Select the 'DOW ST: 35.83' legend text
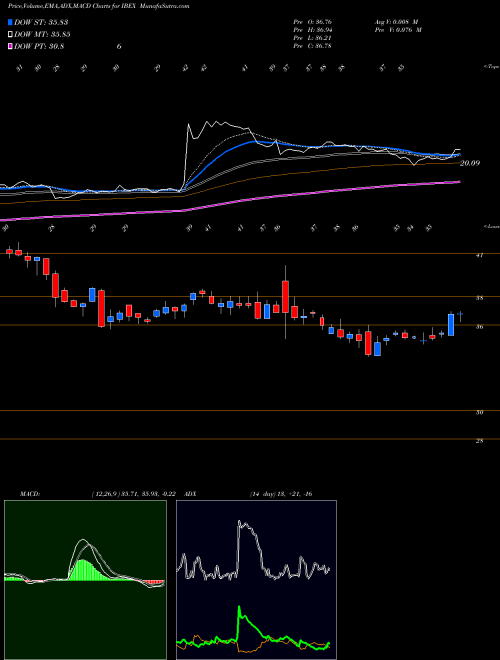This screenshot has height=660, width=500. click(x=41, y=22)
